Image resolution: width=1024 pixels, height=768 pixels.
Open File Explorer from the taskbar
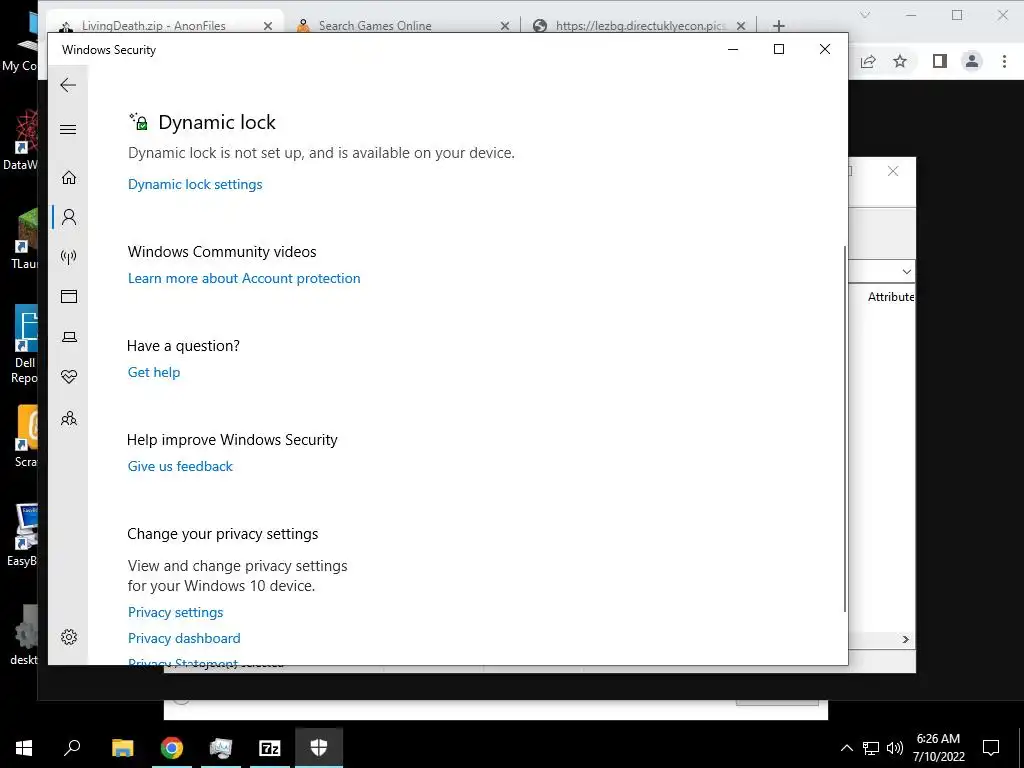pos(122,748)
